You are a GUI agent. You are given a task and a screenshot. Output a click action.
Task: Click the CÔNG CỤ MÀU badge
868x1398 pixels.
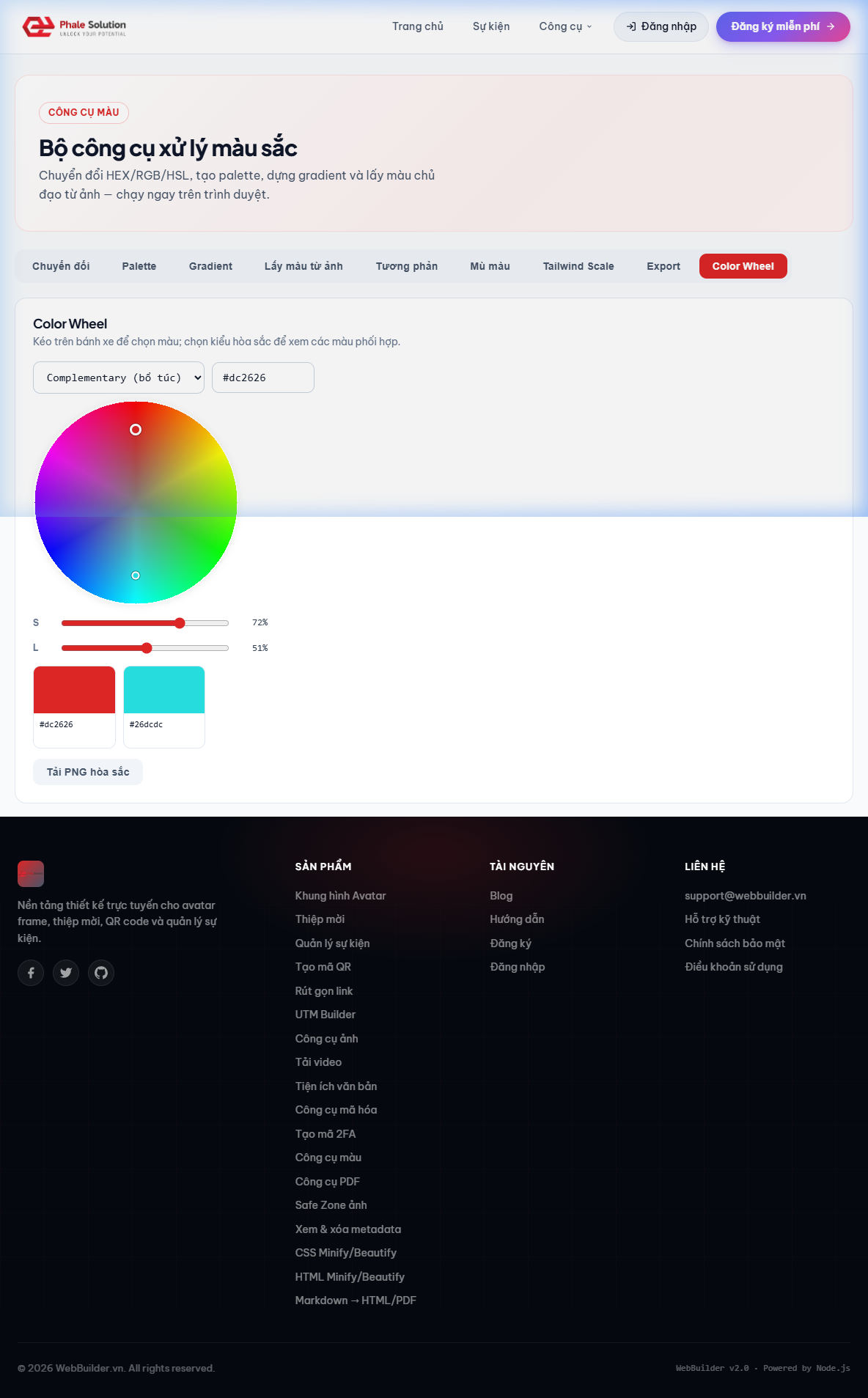[84, 112]
